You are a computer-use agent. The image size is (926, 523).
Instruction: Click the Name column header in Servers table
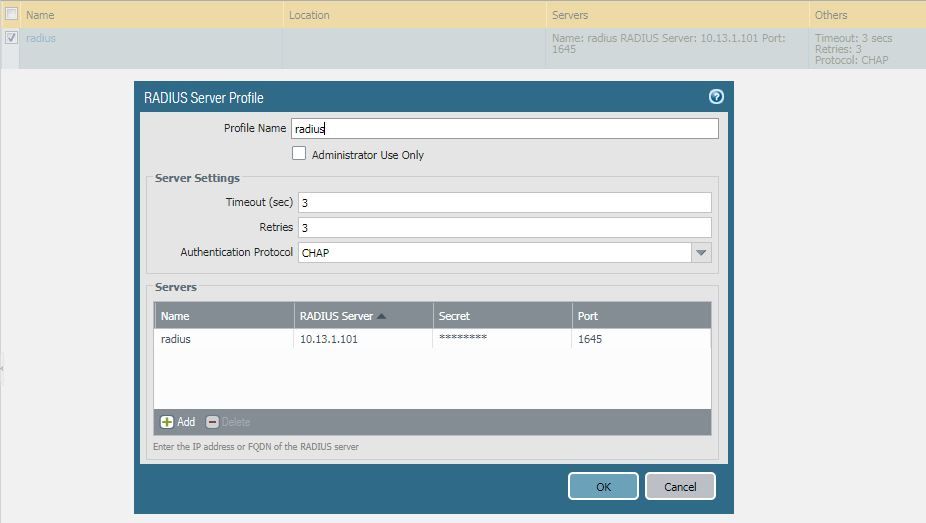223,316
